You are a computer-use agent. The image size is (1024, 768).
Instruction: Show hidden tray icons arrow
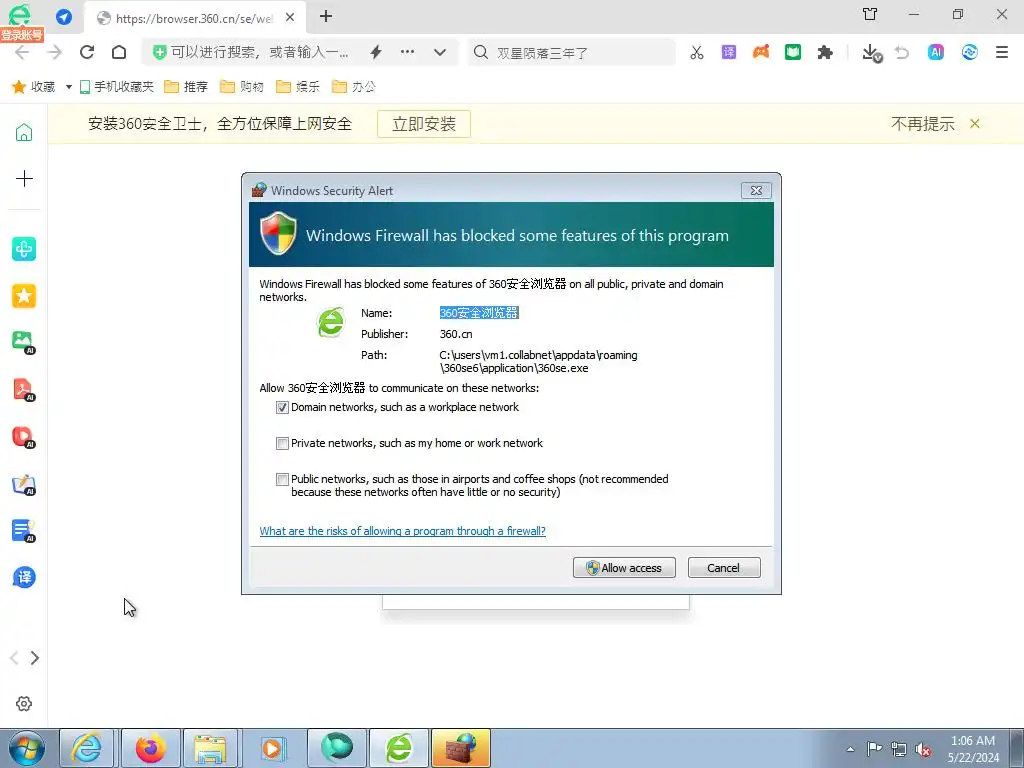(x=850, y=748)
